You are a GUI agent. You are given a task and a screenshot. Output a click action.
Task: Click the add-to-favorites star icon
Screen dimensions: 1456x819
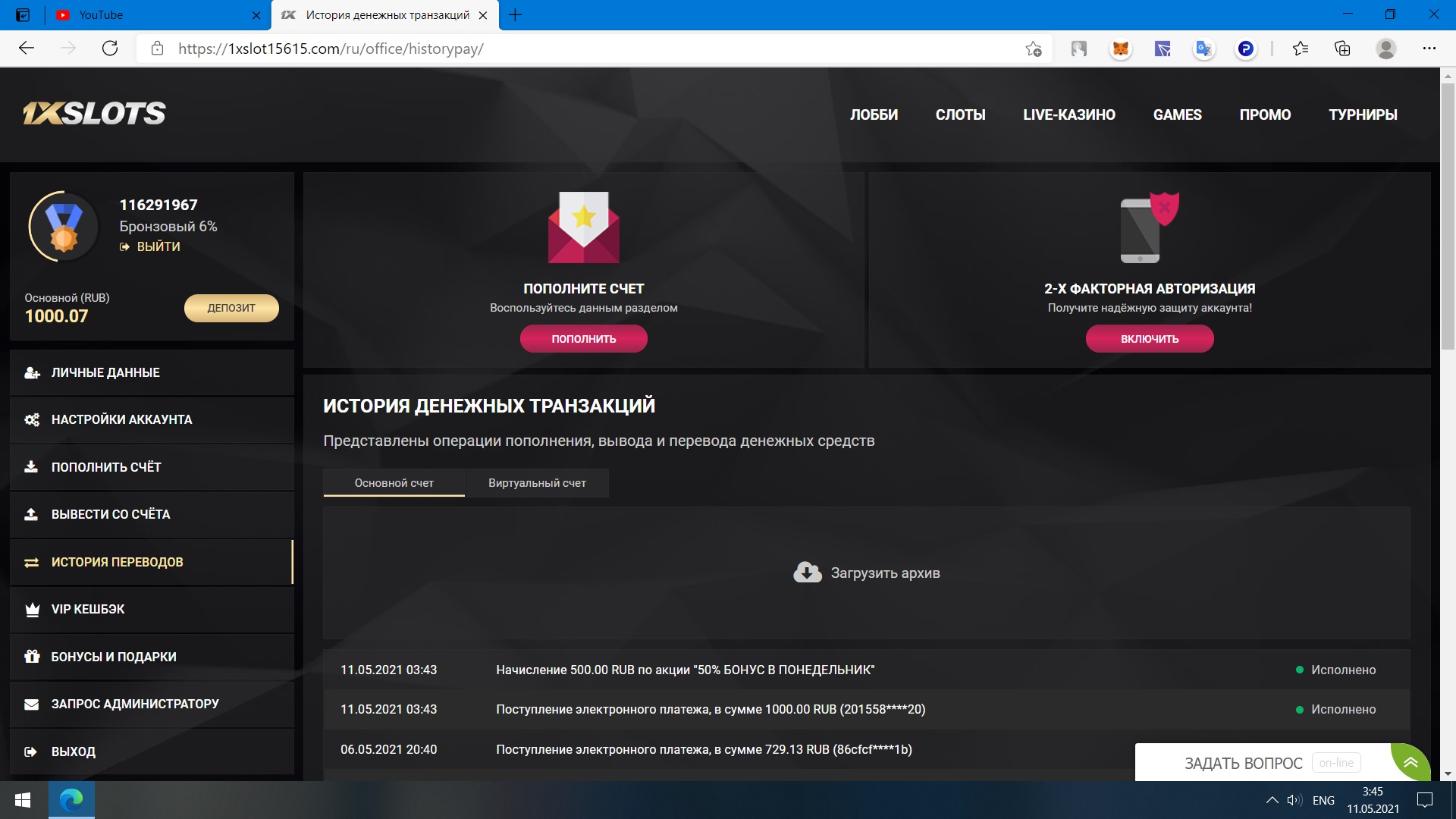pos(1033,49)
